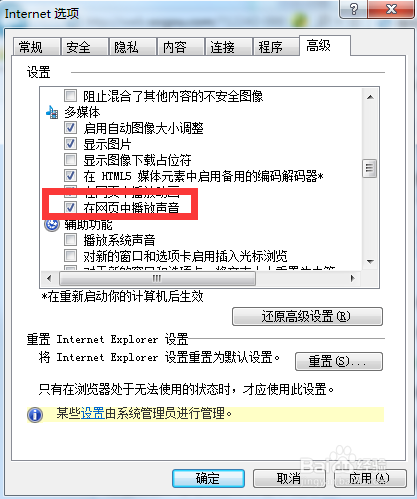
Task: Toggle 显示图片 checkbox
Action: 70,144
